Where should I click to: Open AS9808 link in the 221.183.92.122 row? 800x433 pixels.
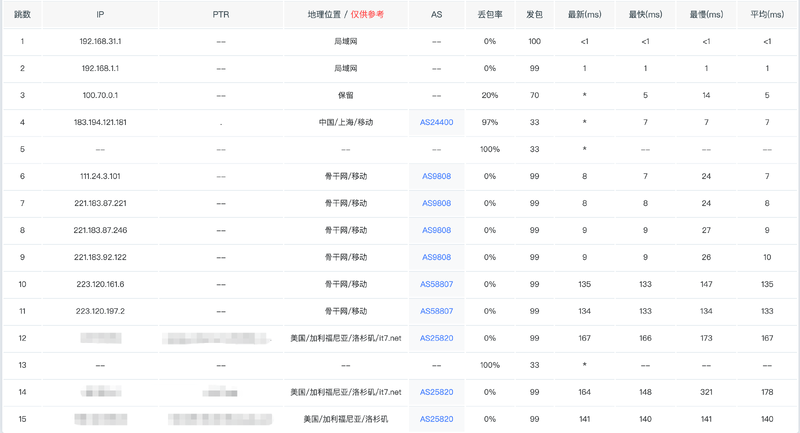(436, 258)
